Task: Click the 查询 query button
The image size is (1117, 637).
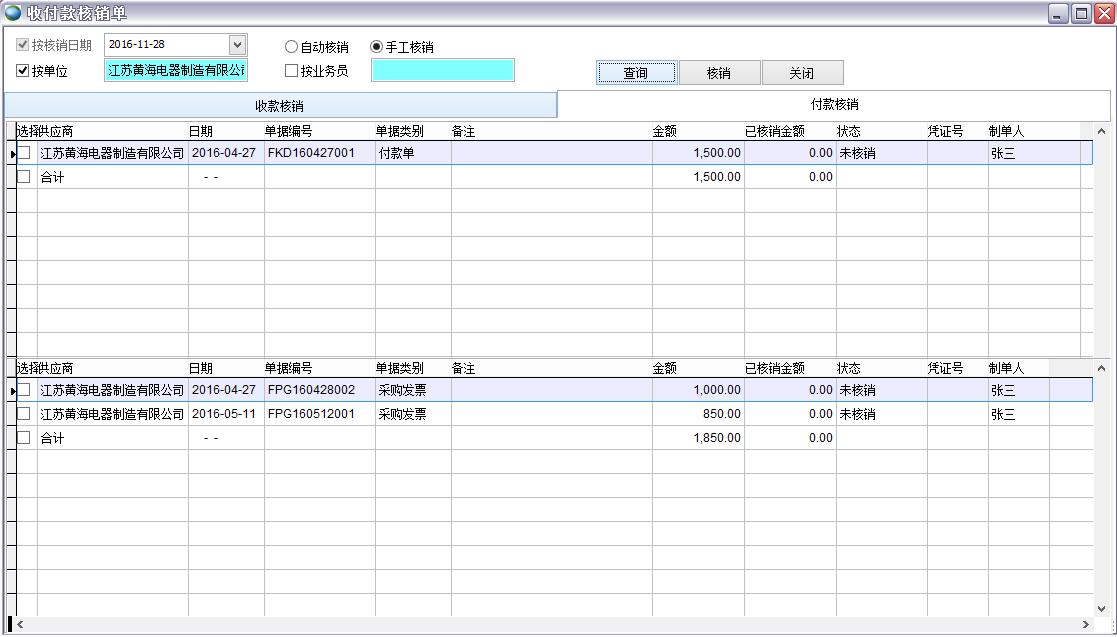Action: (x=635, y=71)
